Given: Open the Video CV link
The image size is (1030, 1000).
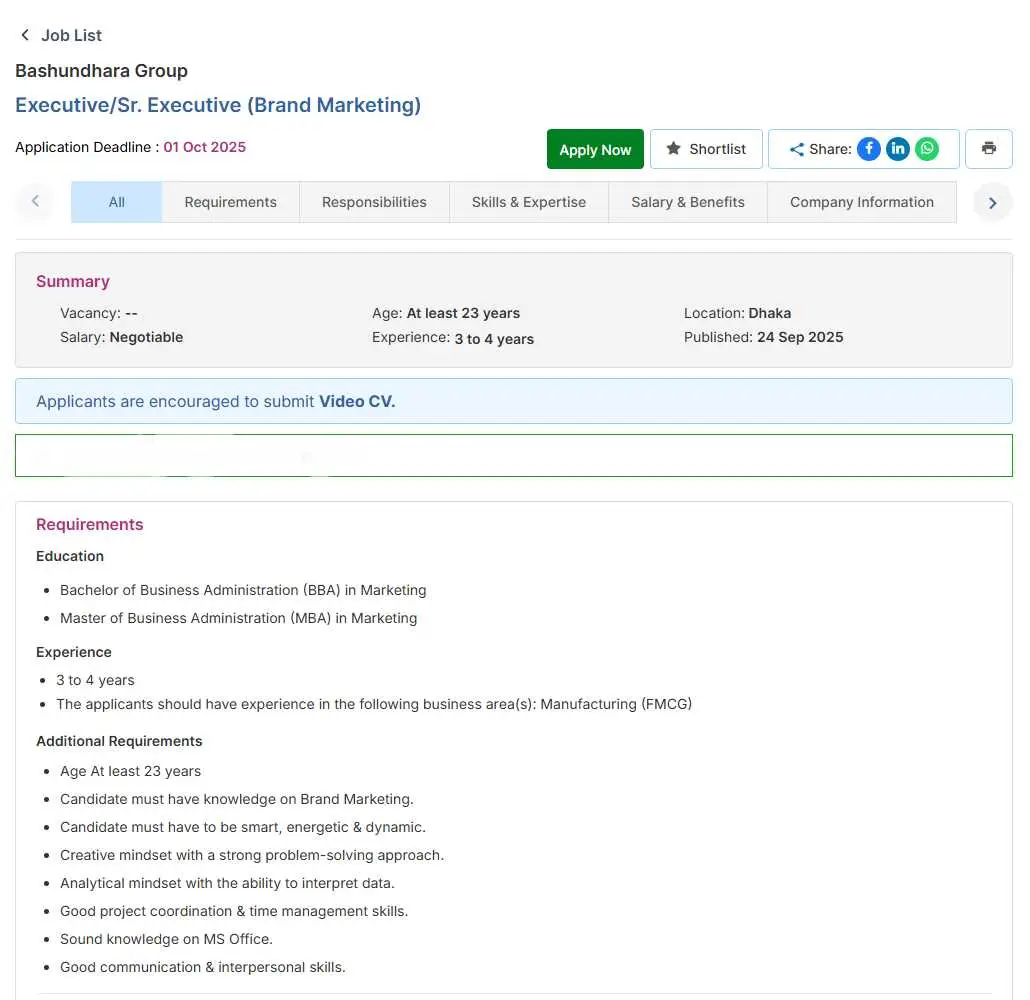Looking at the screenshot, I should click(x=357, y=401).
